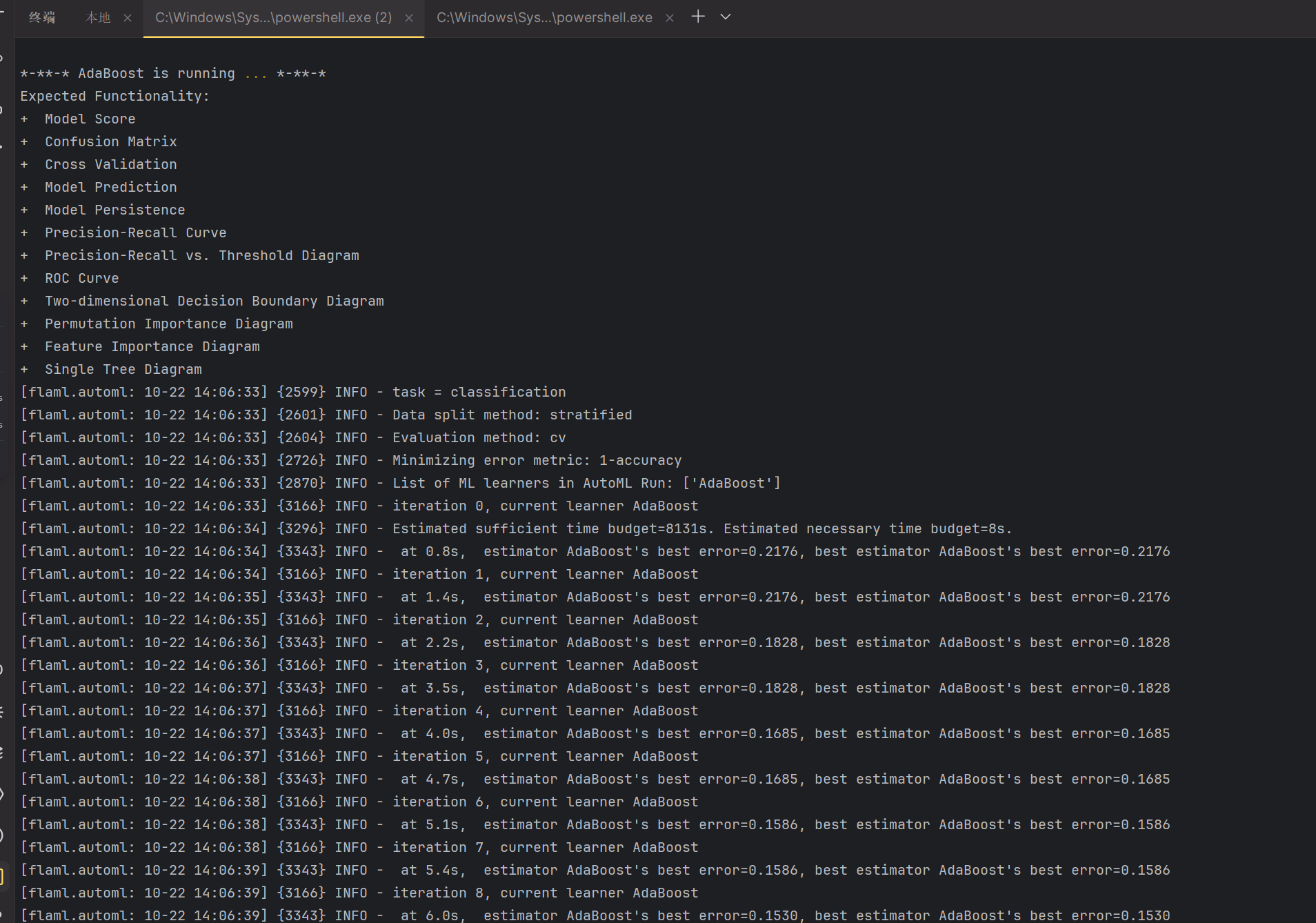Close the powershell.exe (2) tab
Screen dimensions: 1316x923
(409, 18)
